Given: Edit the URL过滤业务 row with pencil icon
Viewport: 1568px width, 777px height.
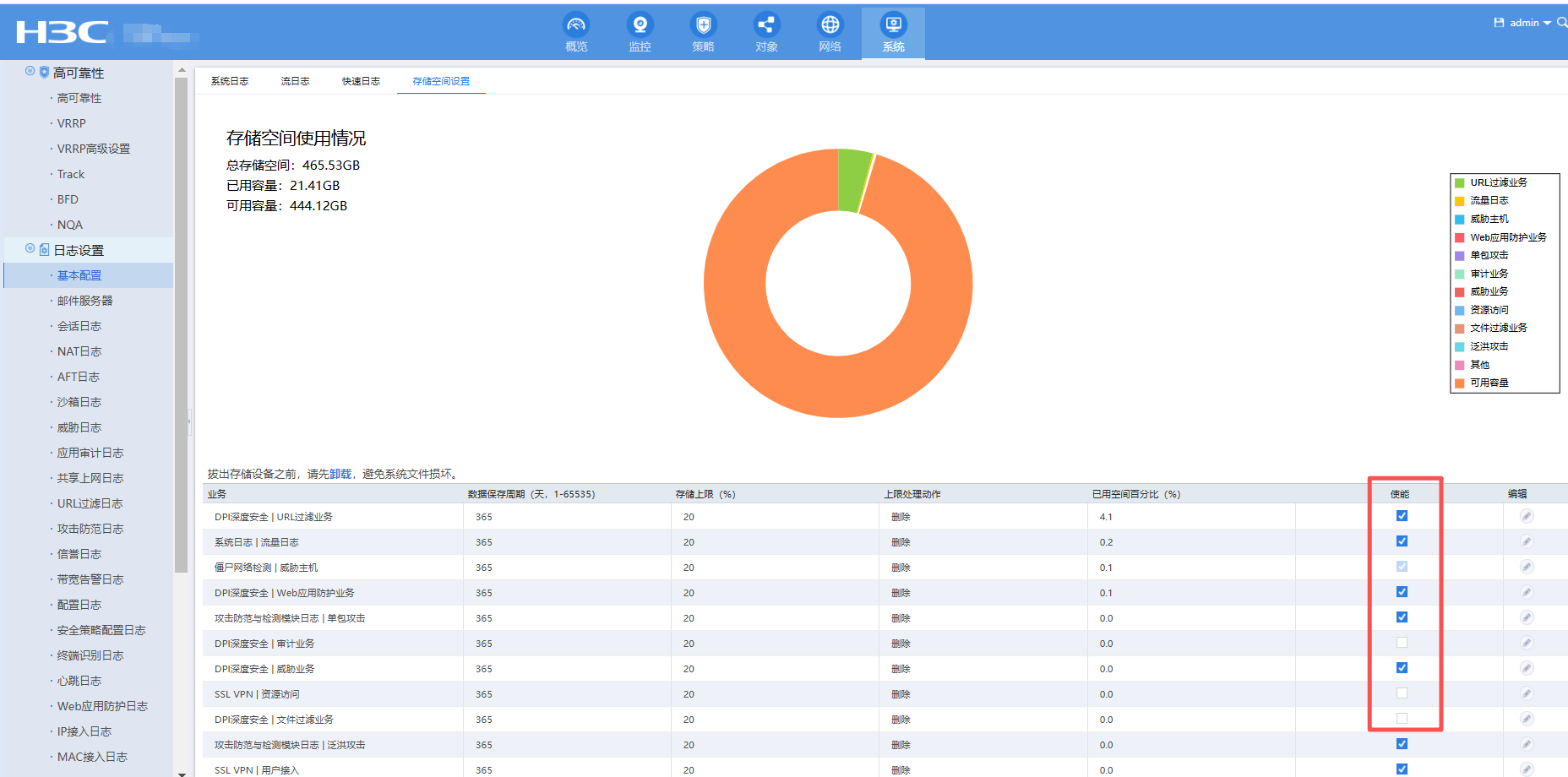Looking at the screenshot, I should [x=1526, y=516].
